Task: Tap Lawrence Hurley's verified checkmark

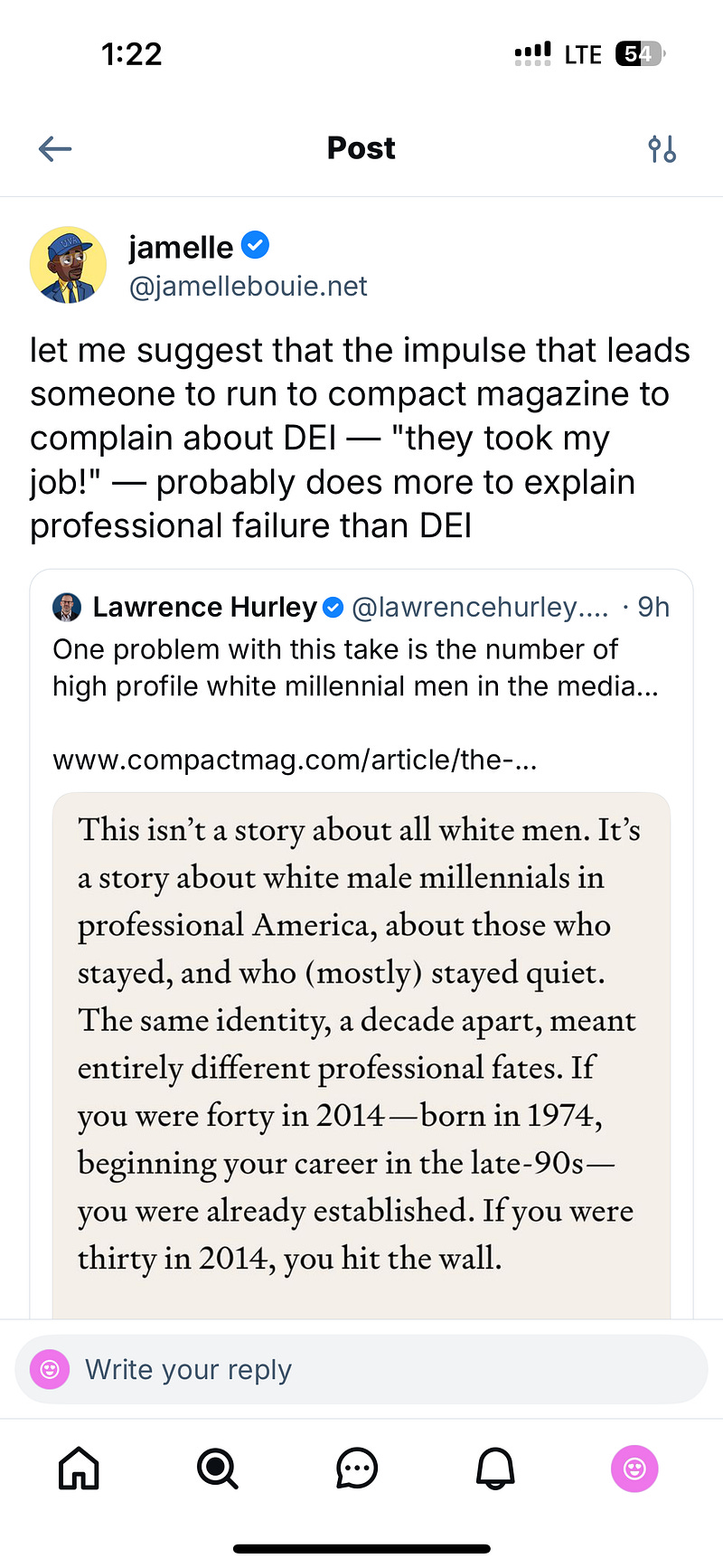Action: 333,608
